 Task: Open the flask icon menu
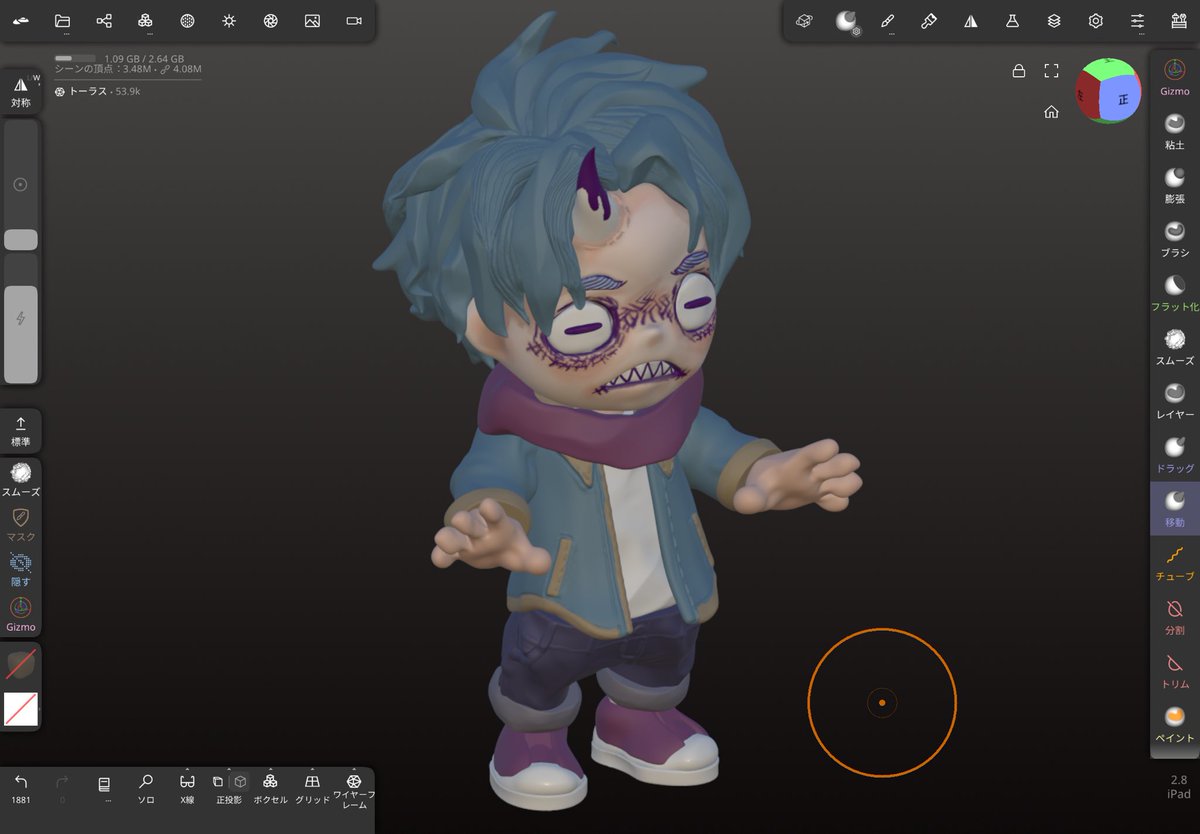click(x=1012, y=21)
